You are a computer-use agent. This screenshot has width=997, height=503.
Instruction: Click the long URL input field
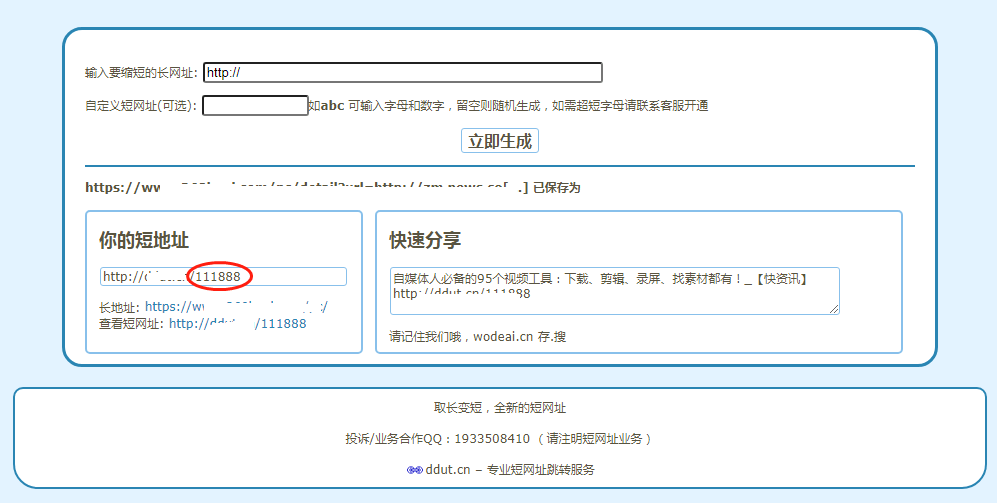click(402, 72)
